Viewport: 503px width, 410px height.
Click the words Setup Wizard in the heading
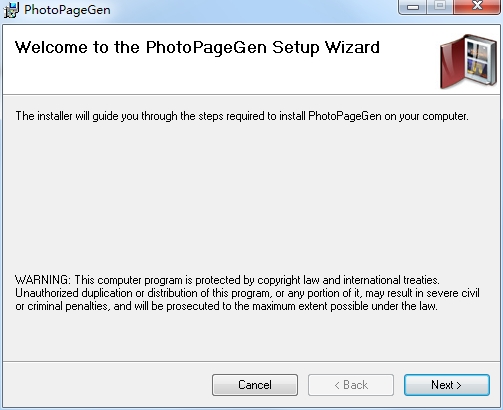click(326, 48)
